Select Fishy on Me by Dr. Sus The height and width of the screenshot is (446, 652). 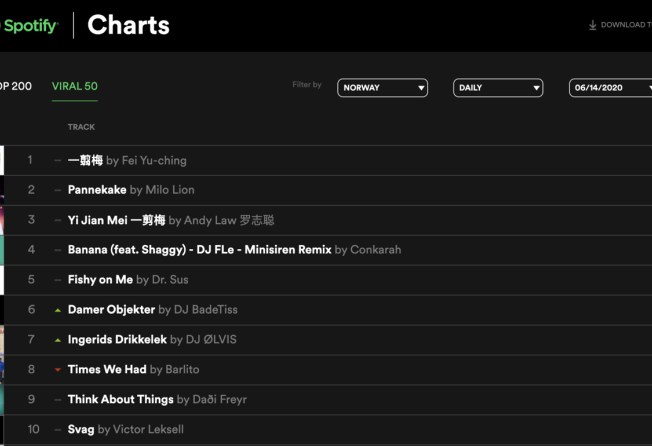tap(100, 280)
